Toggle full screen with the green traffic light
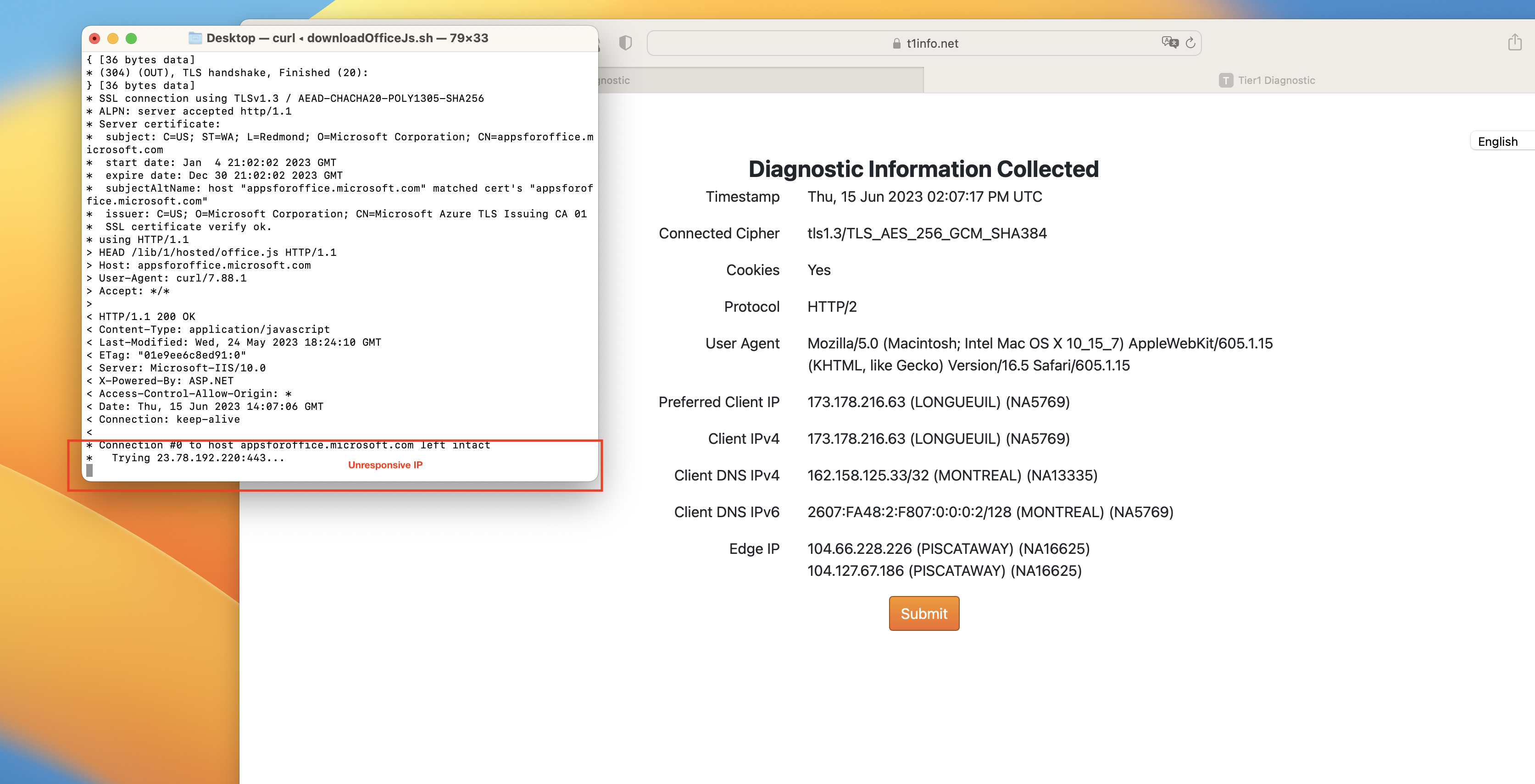Viewport: 1535px width, 784px height. (x=132, y=38)
